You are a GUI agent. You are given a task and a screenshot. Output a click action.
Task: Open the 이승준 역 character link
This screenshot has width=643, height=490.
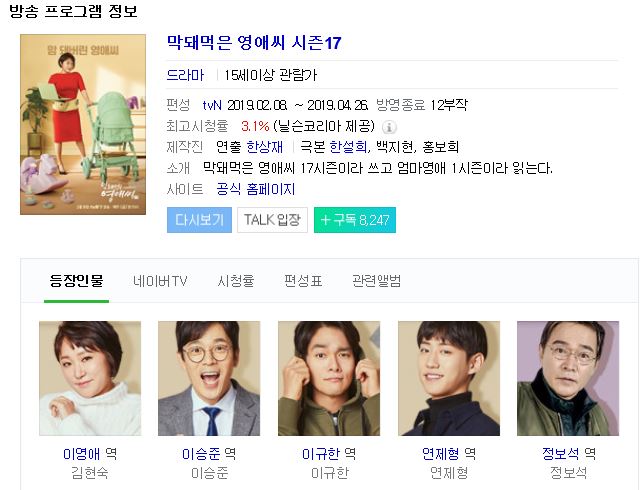(209, 454)
